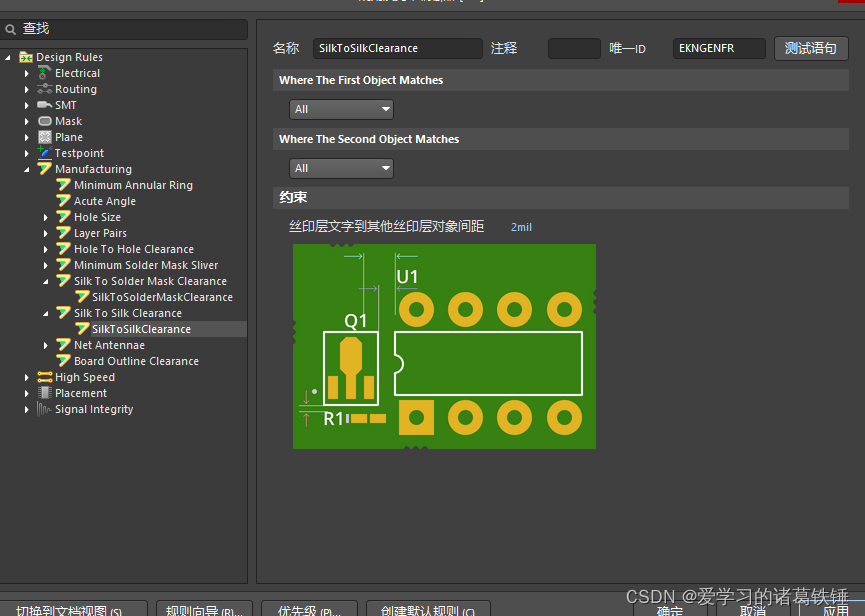Click the Mask category icon
This screenshot has width=865, height=616.
tap(45, 121)
